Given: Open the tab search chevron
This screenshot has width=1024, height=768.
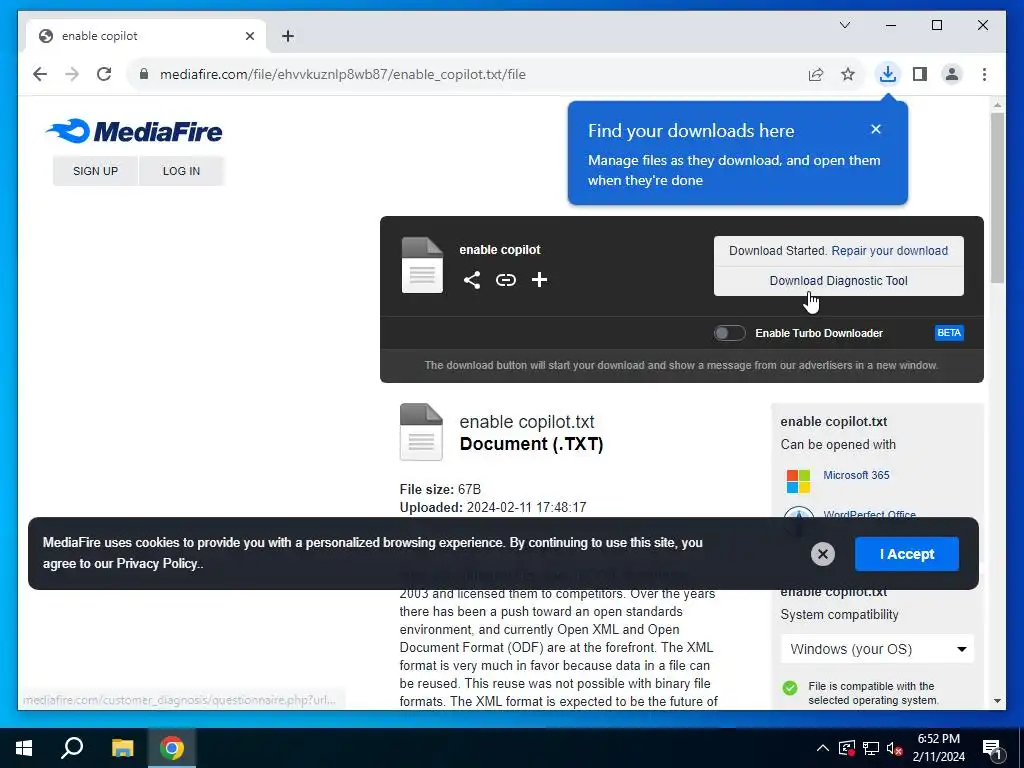Looking at the screenshot, I should coord(844,25).
